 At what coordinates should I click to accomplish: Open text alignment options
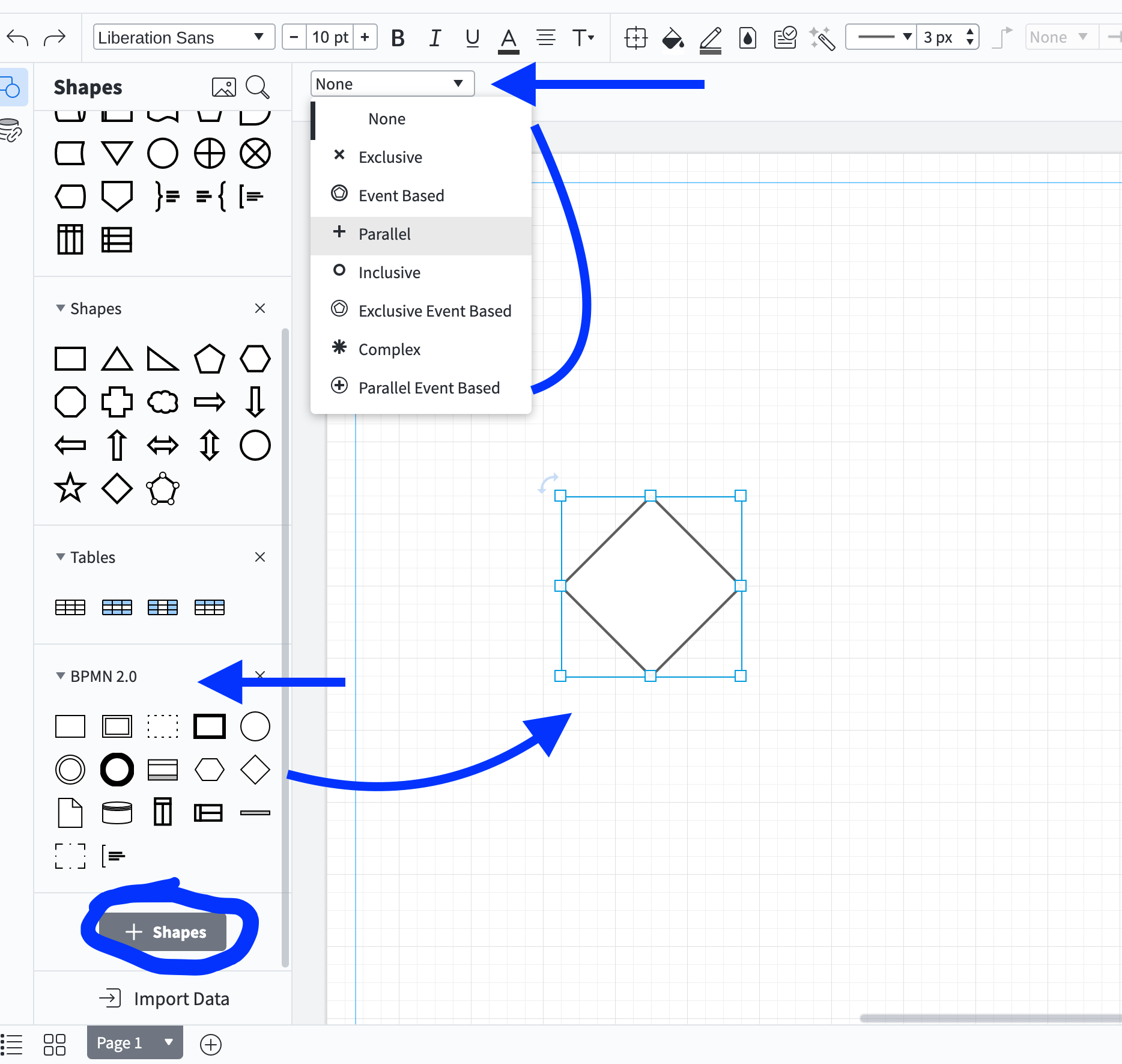tap(546, 38)
